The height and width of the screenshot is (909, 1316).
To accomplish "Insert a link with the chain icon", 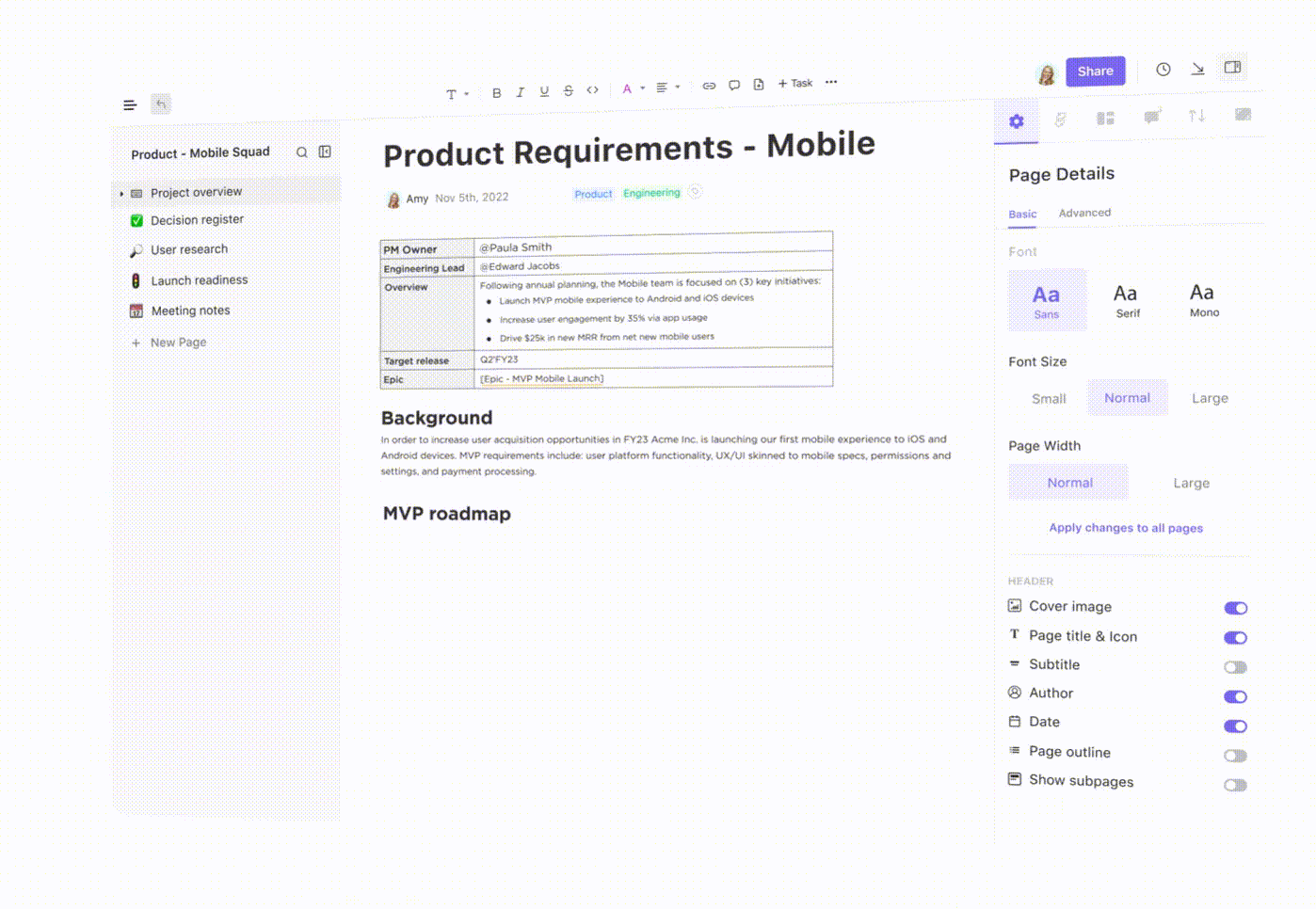I will pos(709,86).
